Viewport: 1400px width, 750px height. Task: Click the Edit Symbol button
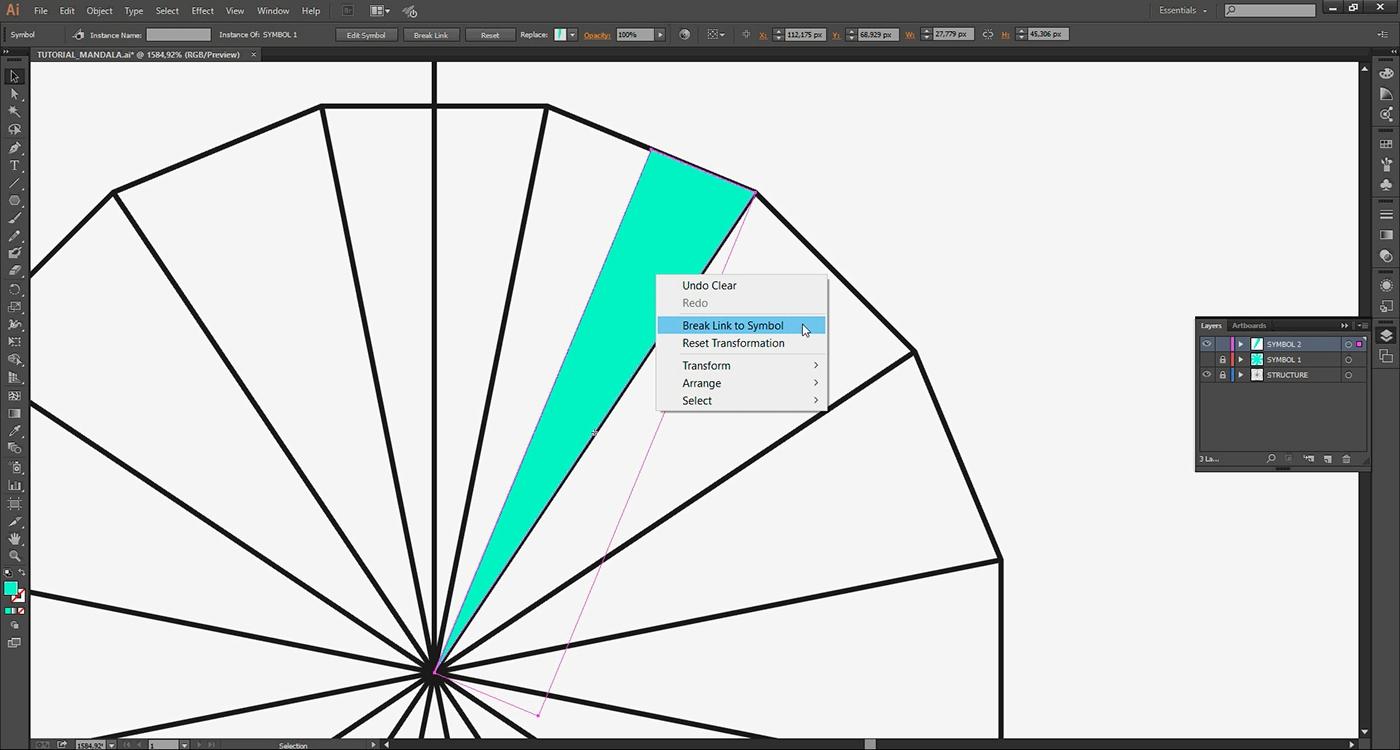click(x=366, y=34)
